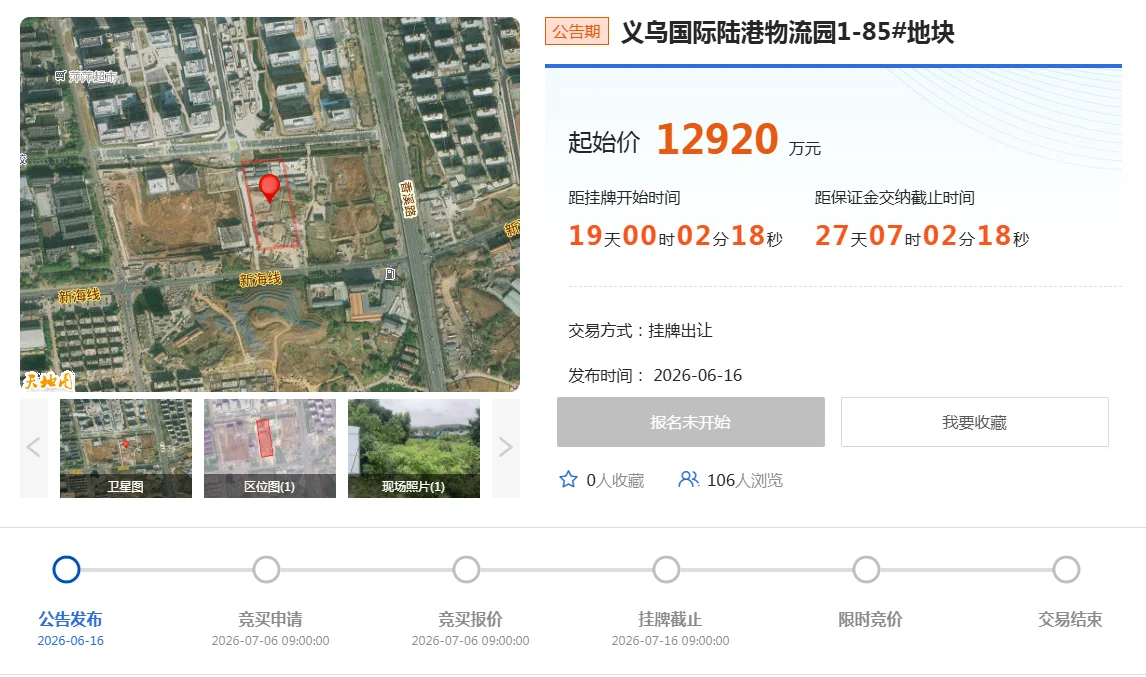Click the viewers people icon
The width and height of the screenshot is (1146, 677).
coord(688,480)
